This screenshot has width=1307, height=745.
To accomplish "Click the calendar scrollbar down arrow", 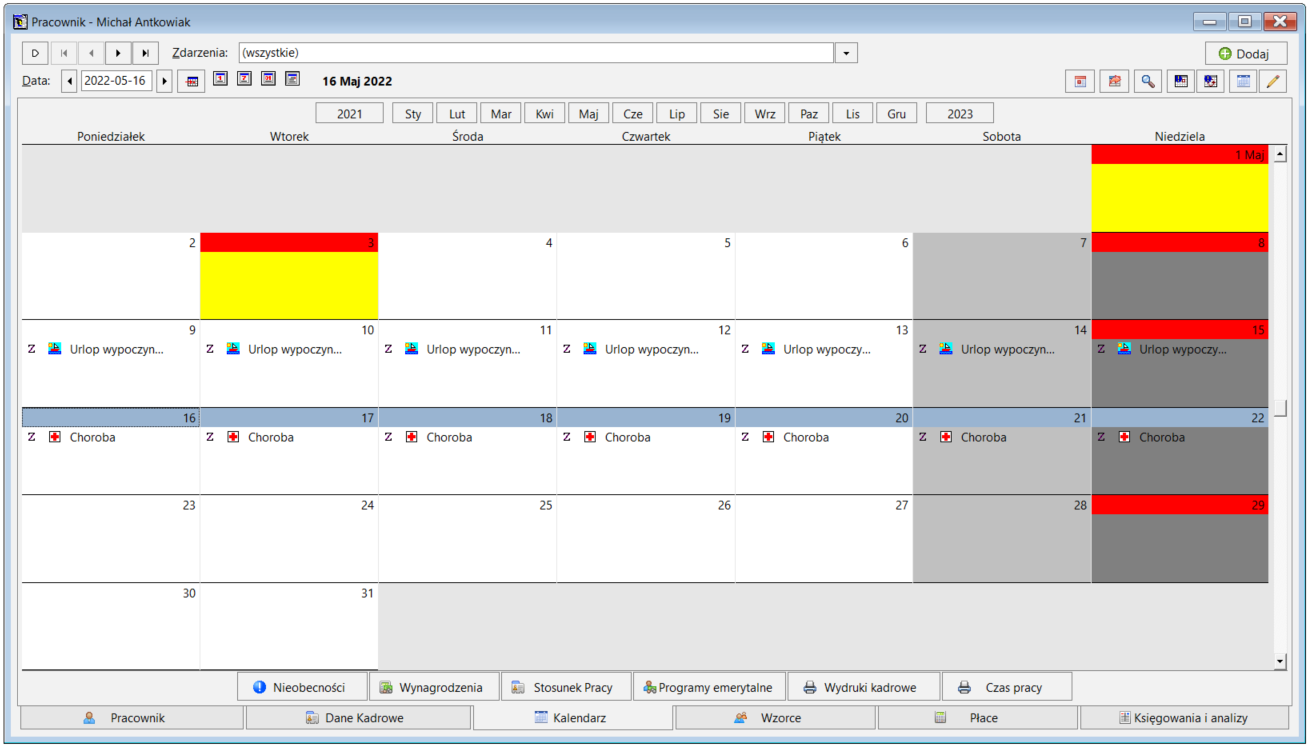I will tap(1280, 661).
